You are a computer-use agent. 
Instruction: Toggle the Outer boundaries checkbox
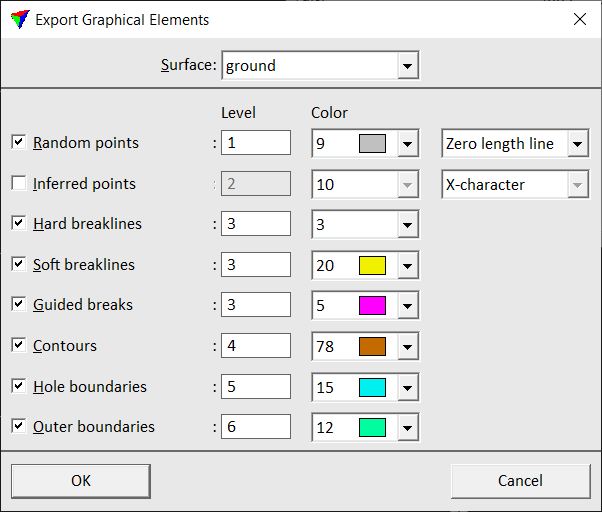pyautogui.click(x=18, y=426)
